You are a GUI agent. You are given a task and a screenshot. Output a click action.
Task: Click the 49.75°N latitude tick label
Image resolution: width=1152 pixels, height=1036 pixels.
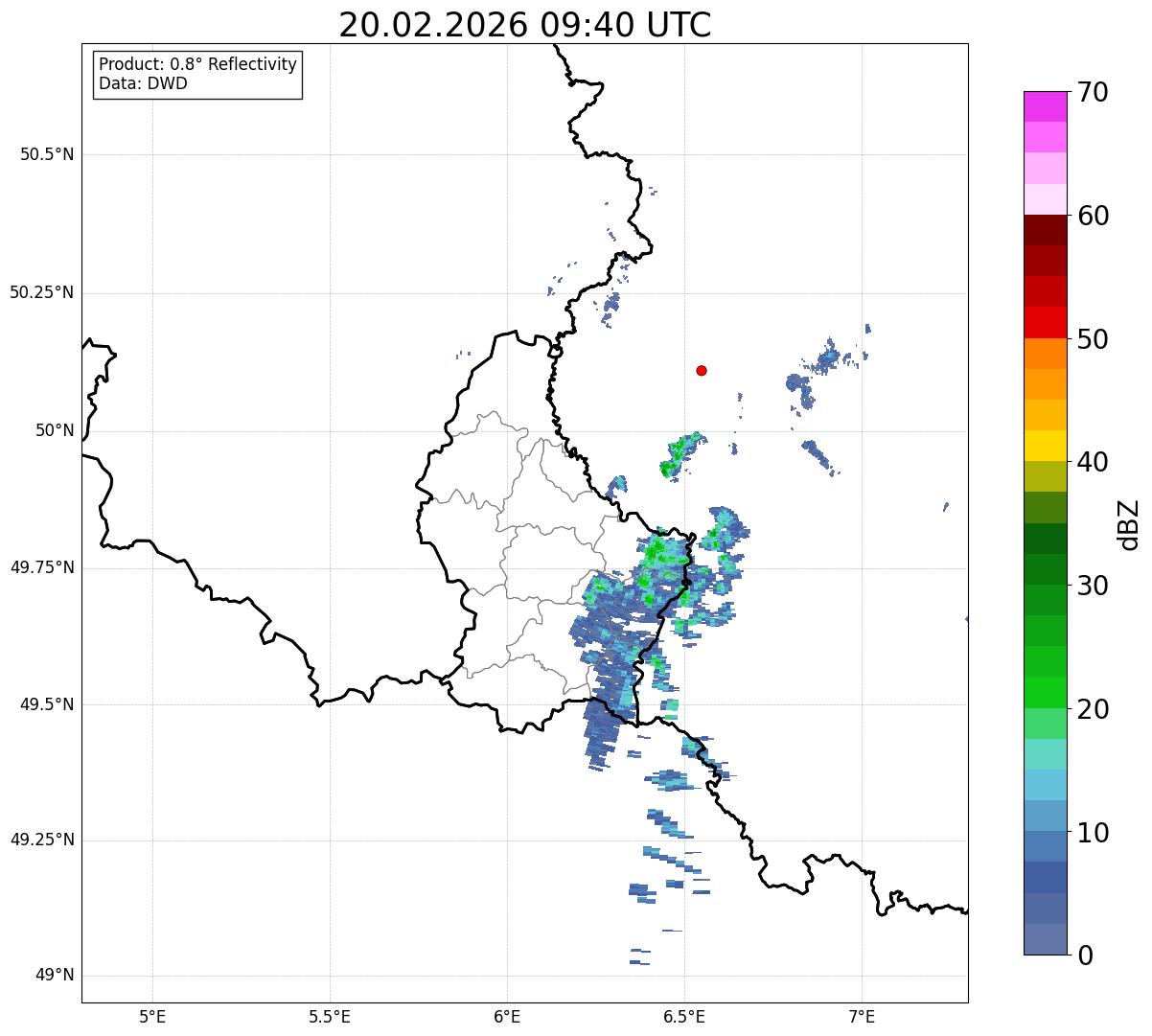pos(42,567)
